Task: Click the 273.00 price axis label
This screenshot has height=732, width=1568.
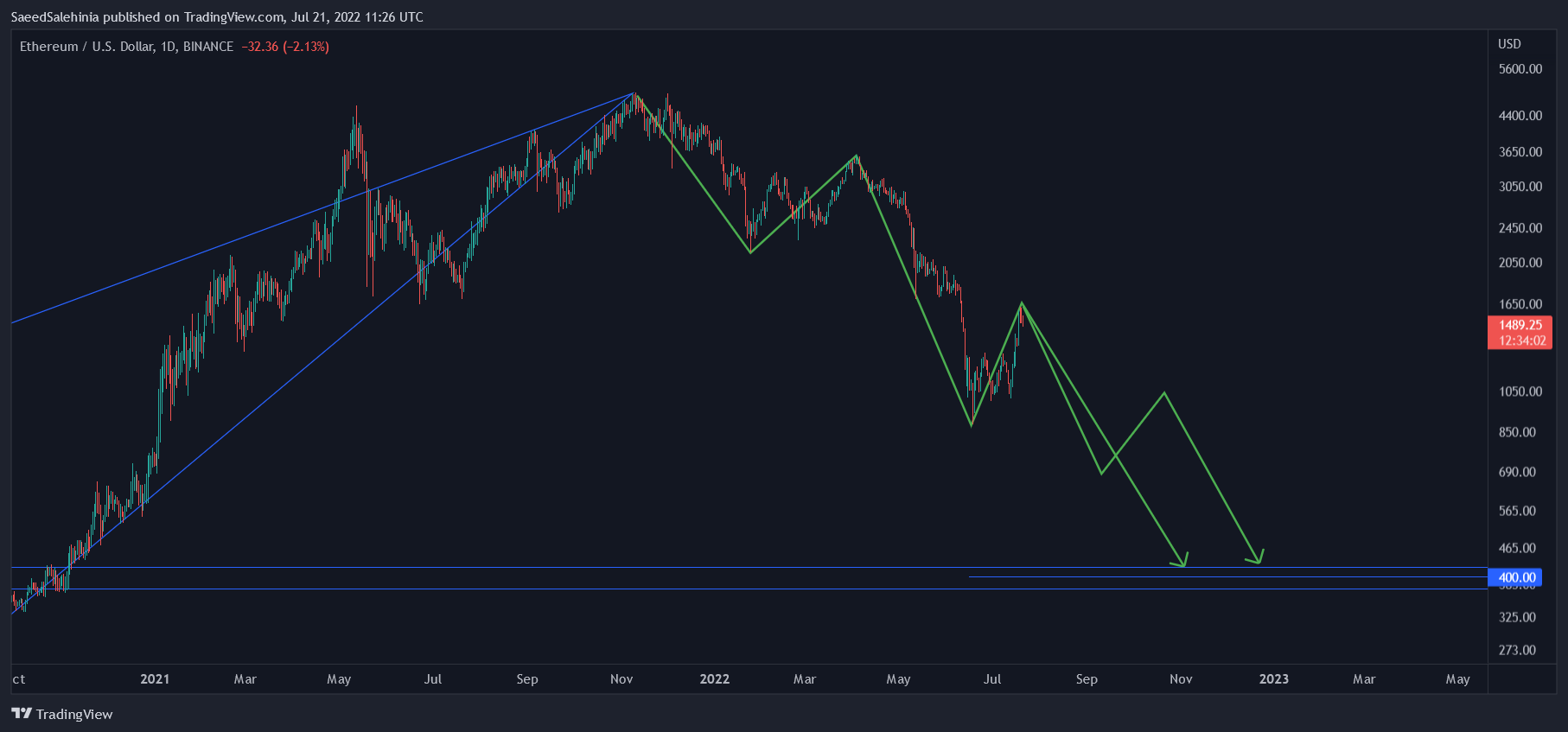Action: click(1517, 650)
